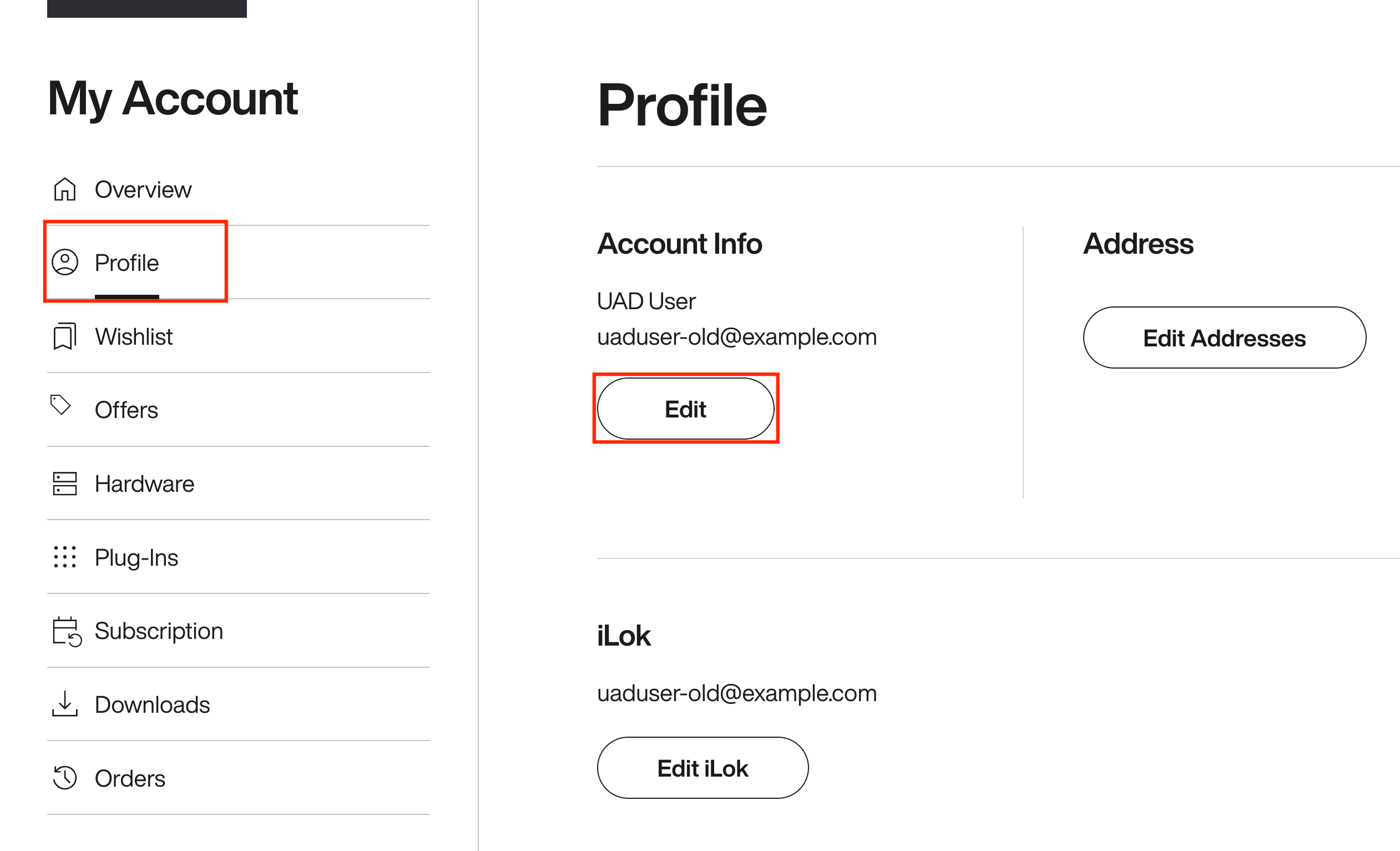1400x851 pixels.
Task: Select Subscription in My Account menu
Action: pos(238,631)
